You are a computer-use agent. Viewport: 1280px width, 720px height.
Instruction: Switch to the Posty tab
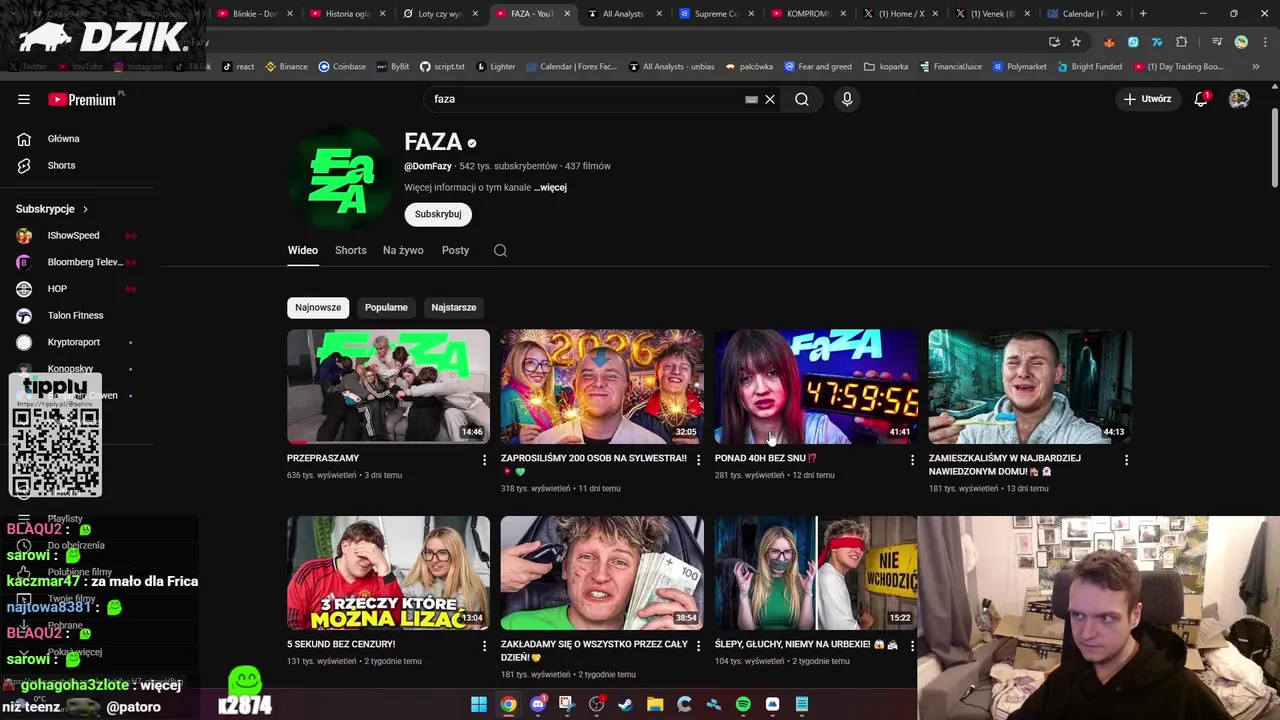[455, 250]
